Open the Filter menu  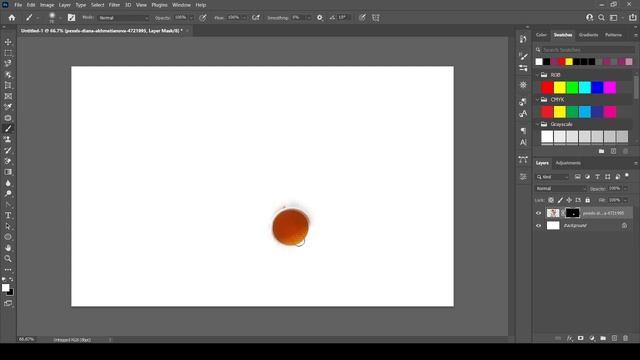pyautogui.click(x=114, y=5)
